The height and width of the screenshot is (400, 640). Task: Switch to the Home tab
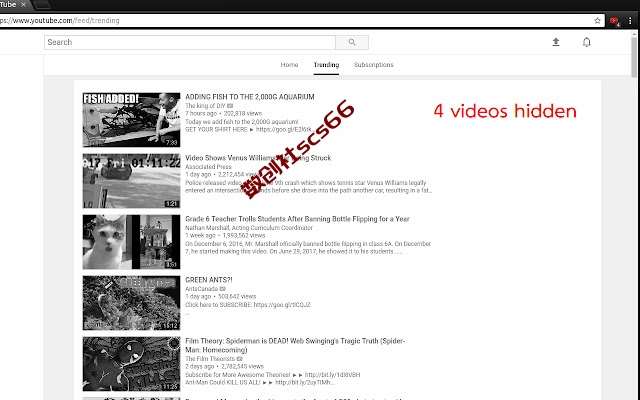click(289, 64)
